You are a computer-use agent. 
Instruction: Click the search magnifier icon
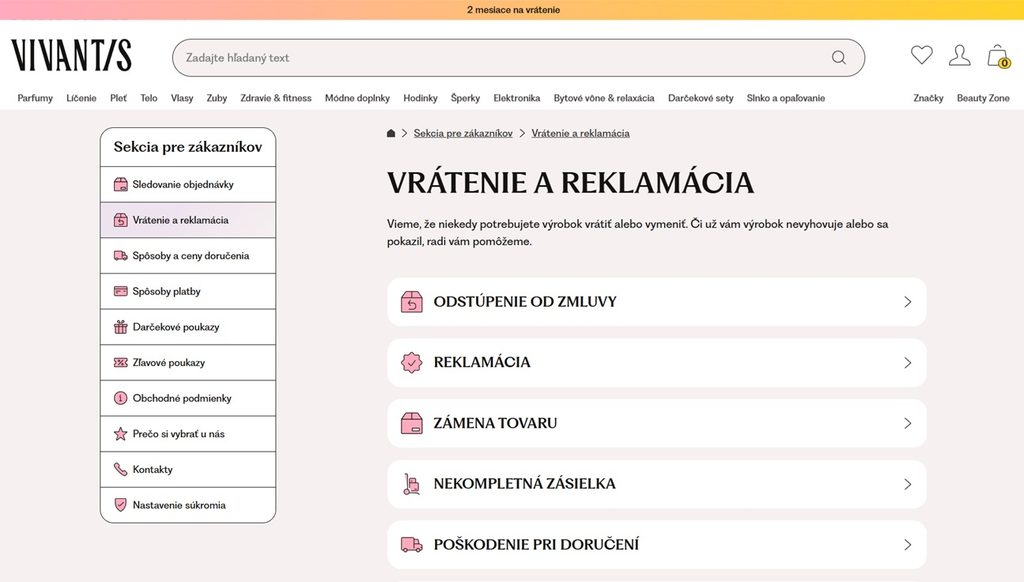pyautogui.click(x=839, y=57)
